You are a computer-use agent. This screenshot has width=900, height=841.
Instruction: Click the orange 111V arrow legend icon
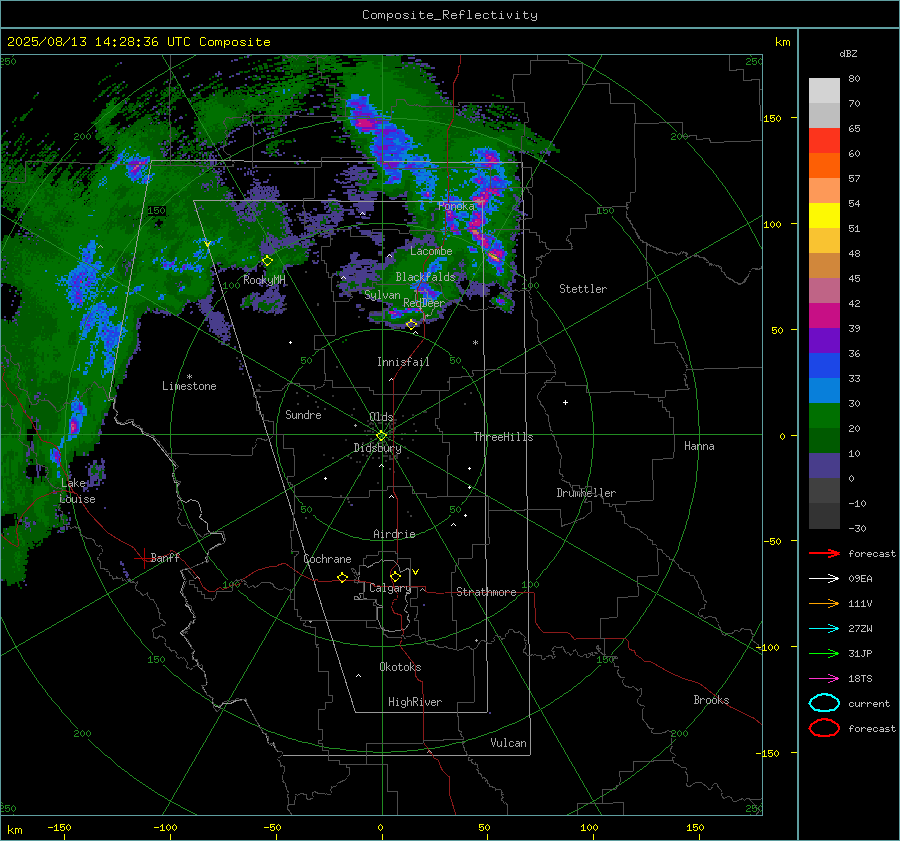pos(824,603)
